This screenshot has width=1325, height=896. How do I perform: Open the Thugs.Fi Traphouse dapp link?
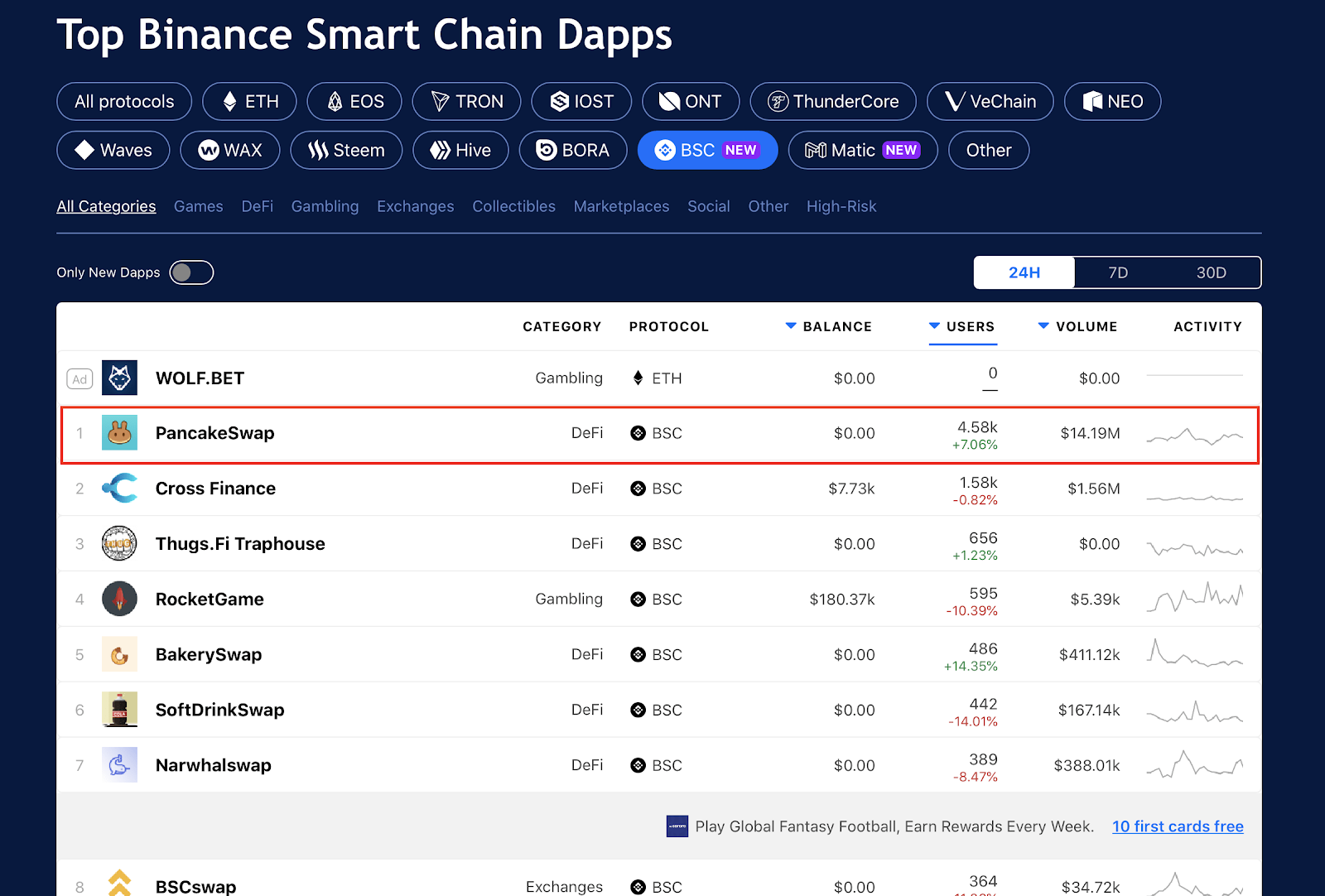[x=240, y=543]
